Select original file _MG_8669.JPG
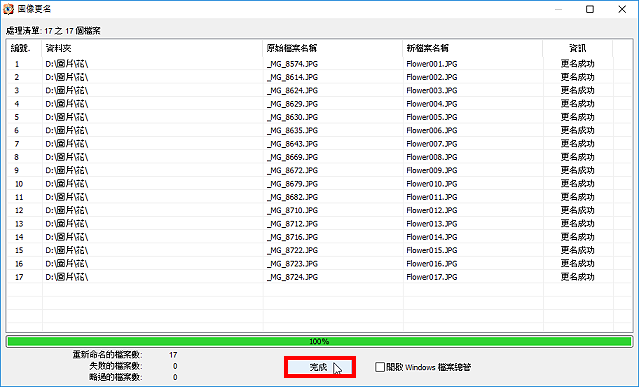This screenshot has height=387, width=639. pyautogui.click(x=292, y=157)
